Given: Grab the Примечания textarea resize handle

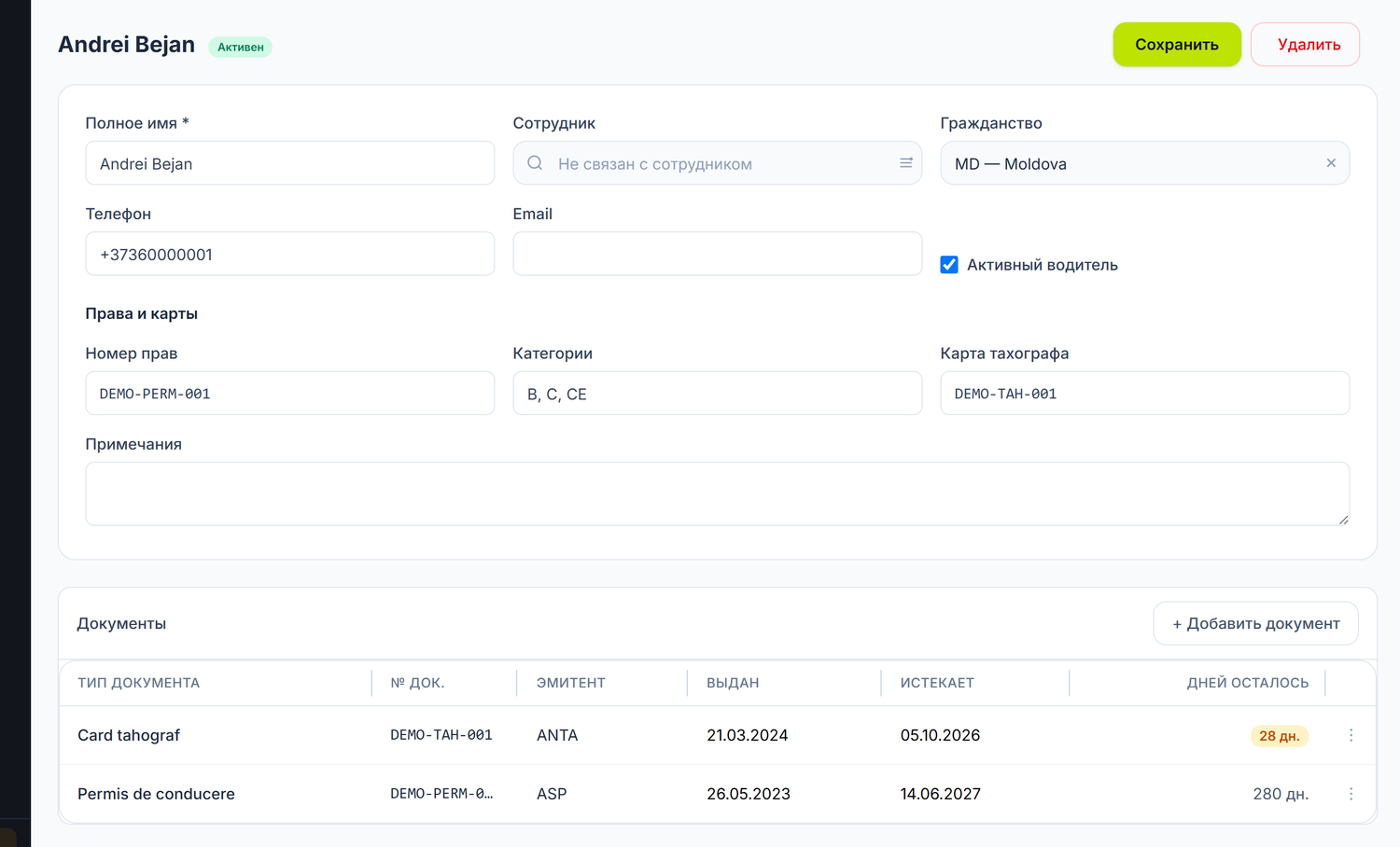Looking at the screenshot, I should [1343, 520].
